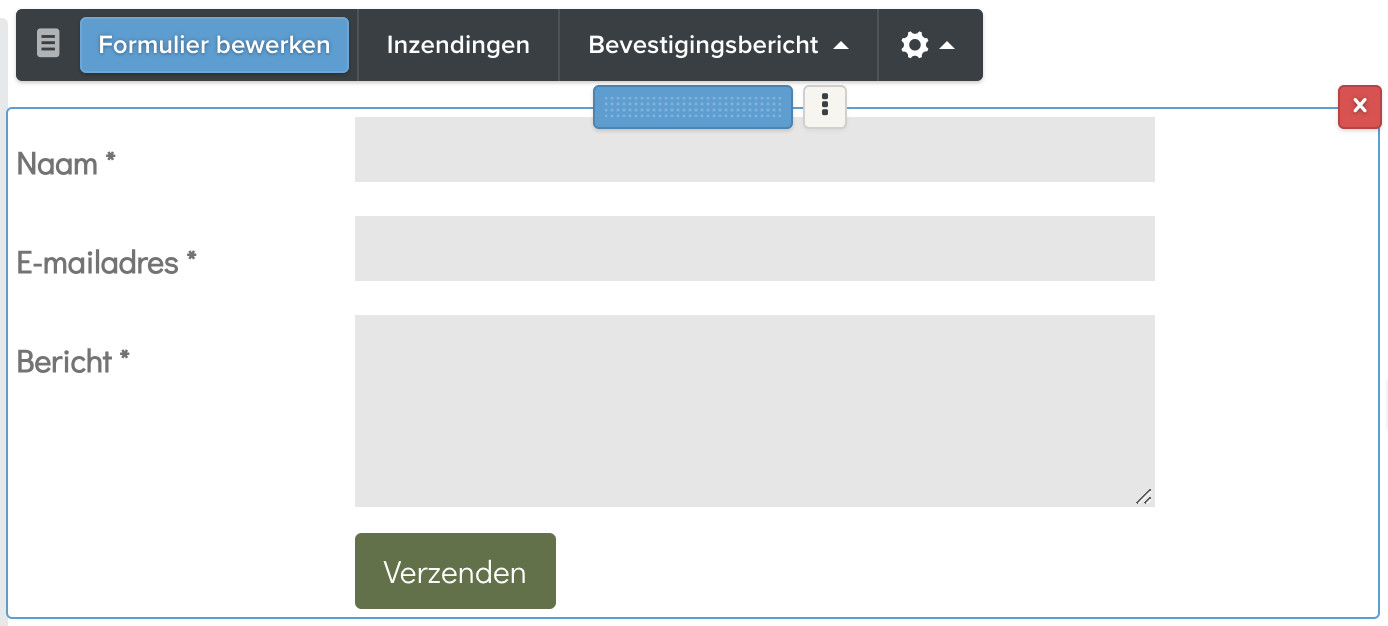Place cursor in the Bericht textarea
The width and height of the screenshot is (1388, 626).
(x=754, y=410)
